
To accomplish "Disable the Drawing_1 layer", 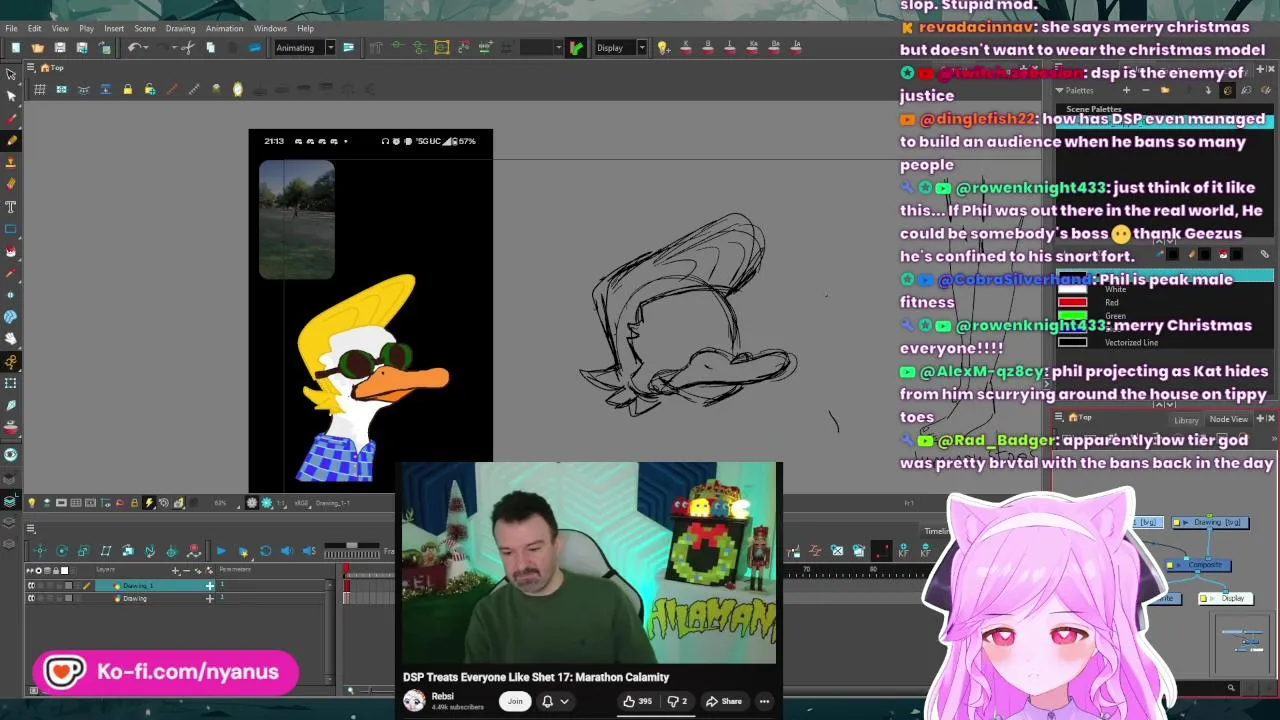I will (30, 586).
